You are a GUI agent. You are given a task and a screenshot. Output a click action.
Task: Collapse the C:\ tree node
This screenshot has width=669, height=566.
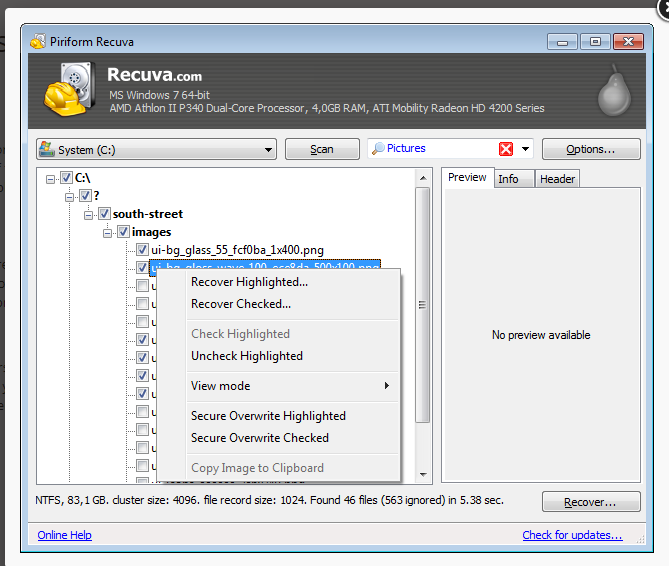coord(50,179)
